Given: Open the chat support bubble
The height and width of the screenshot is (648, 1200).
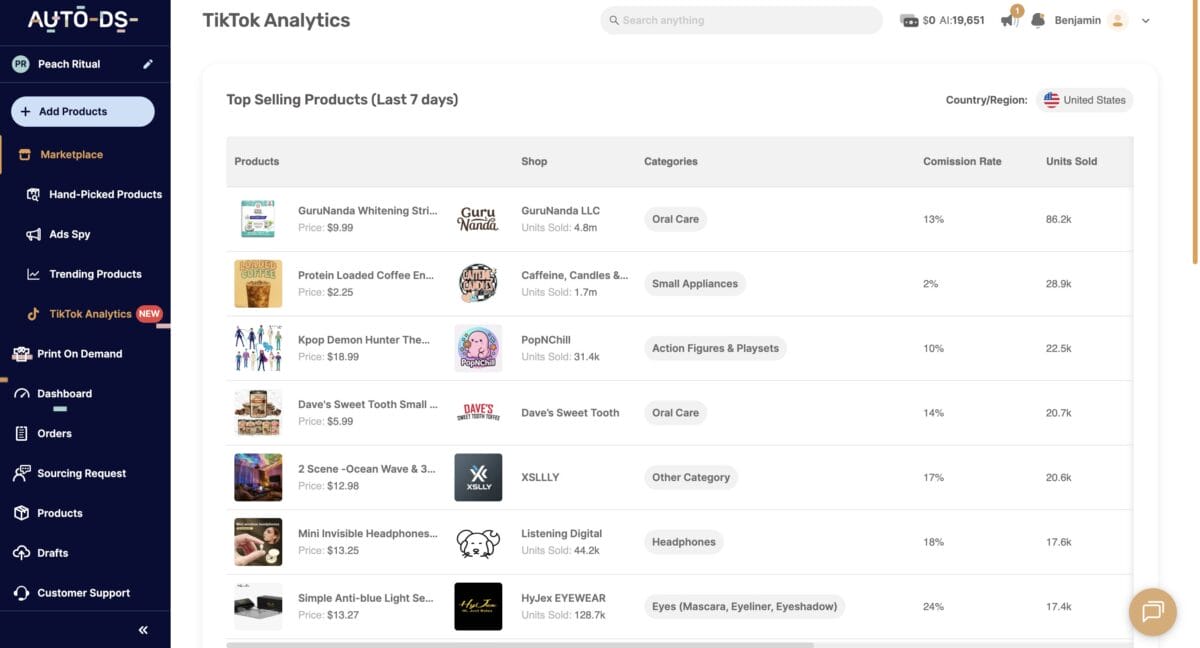Looking at the screenshot, I should pos(1152,611).
